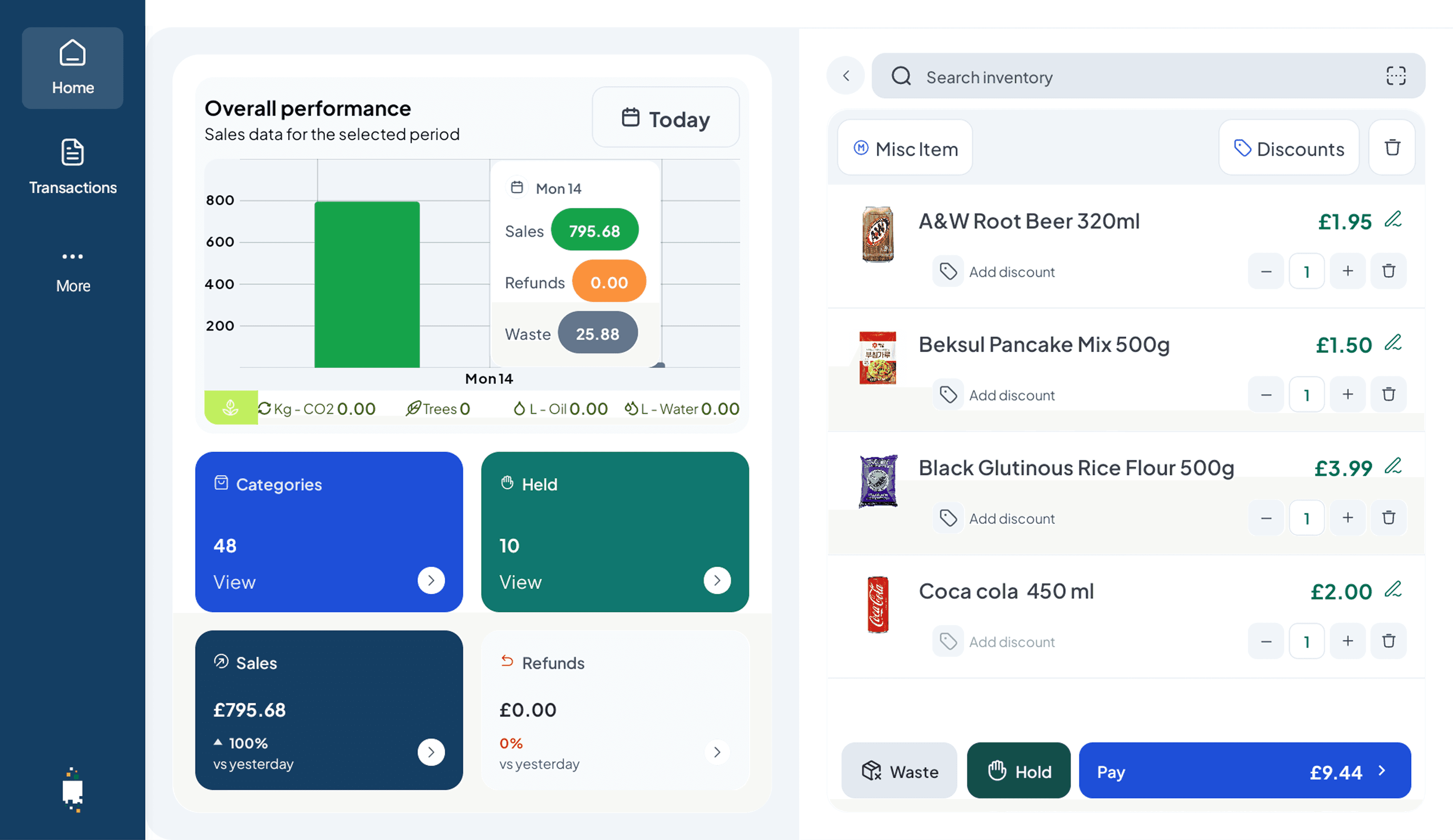This screenshot has width=1453, height=840.
Task: Decrease the A&W Root Beer quantity
Action: click(x=1266, y=271)
